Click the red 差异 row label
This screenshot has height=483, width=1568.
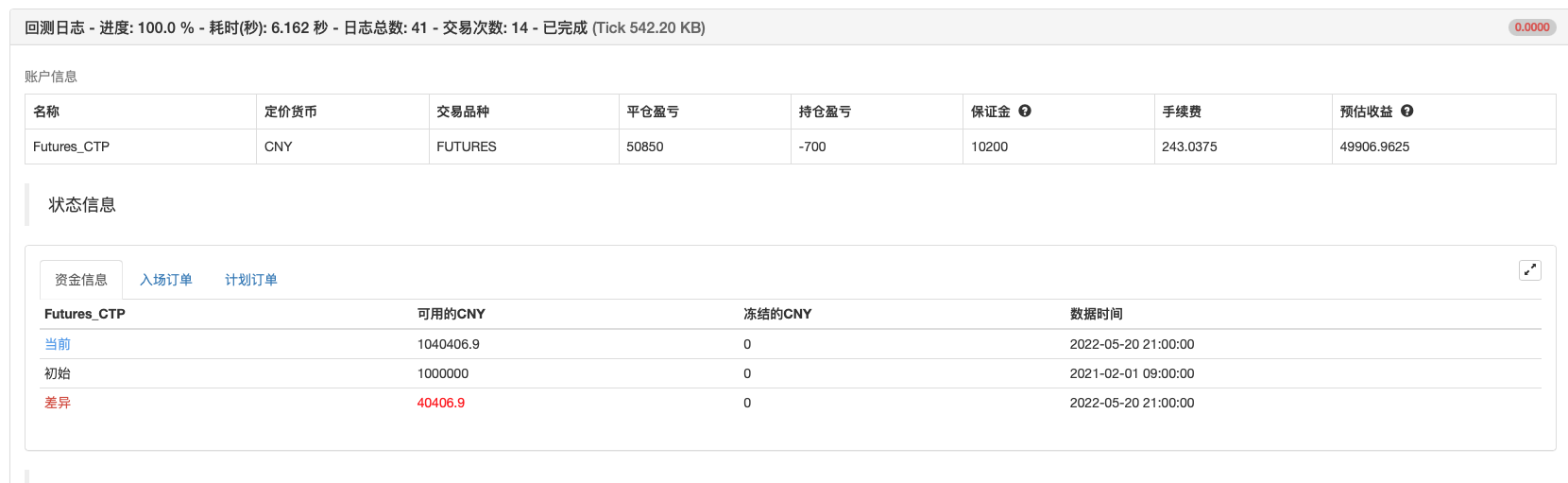58,403
